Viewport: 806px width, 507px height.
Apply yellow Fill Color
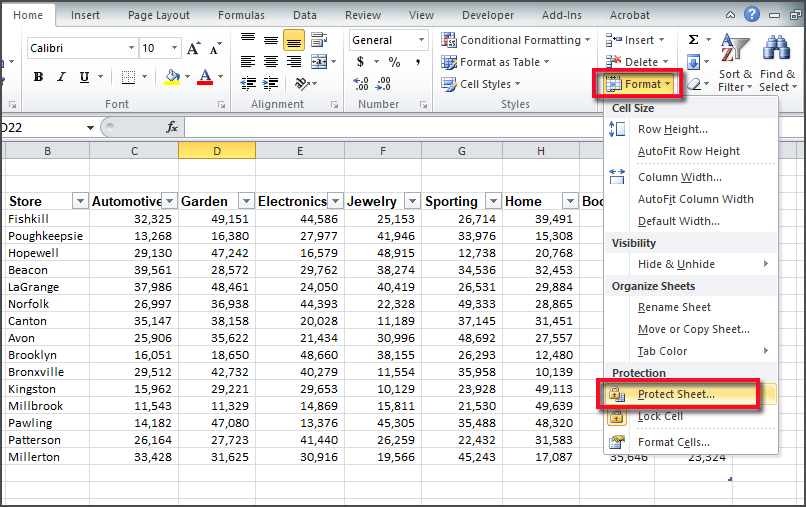[172, 77]
